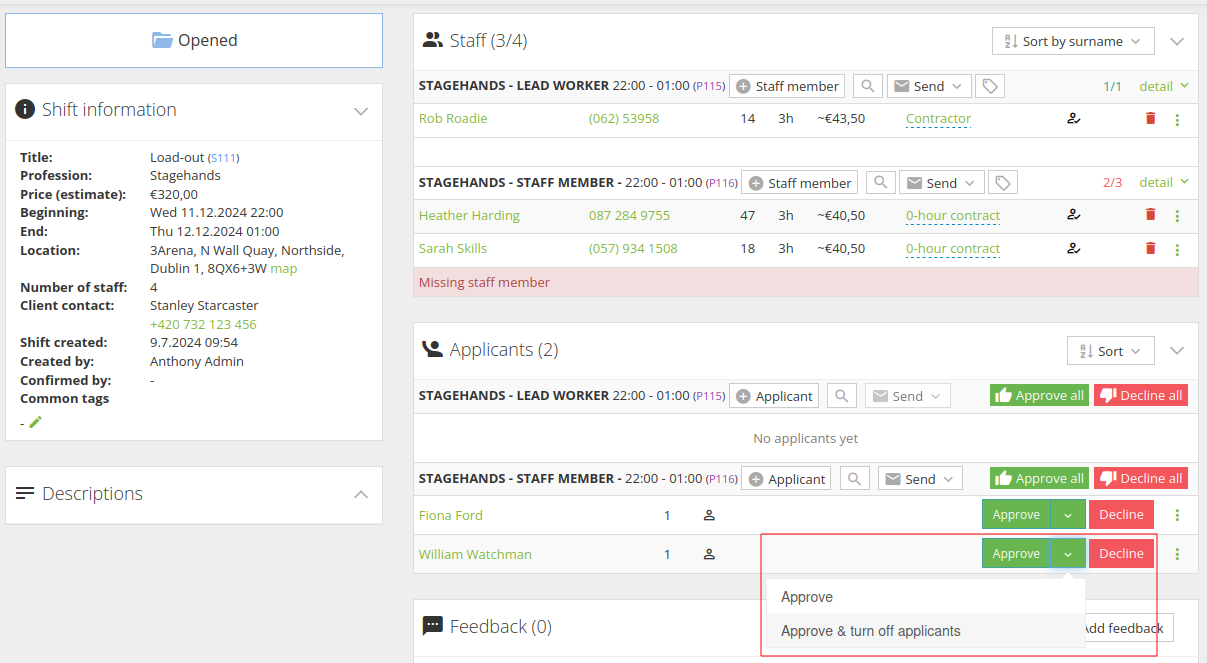Select Approve & turn off applicants option
The width and height of the screenshot is (1207, 663).
[x=870, y=631]
